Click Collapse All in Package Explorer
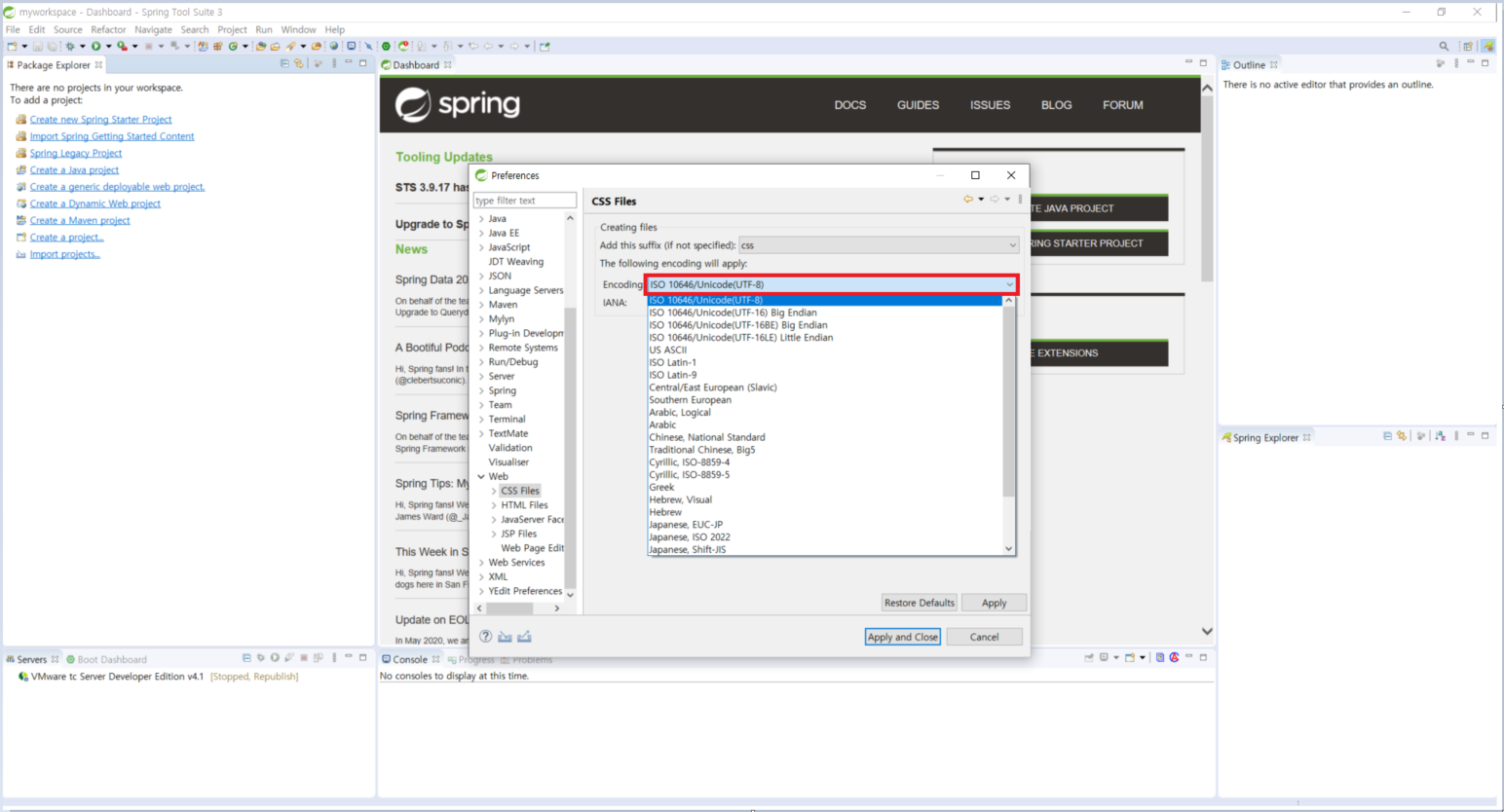This screenshot has height=812, width=1504. coord(284,63)
